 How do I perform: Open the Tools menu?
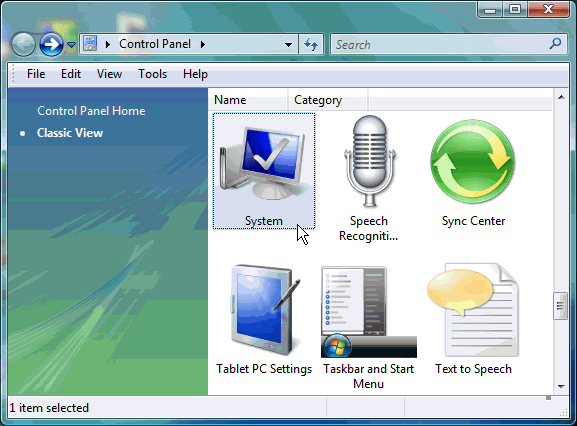(152, 74)
